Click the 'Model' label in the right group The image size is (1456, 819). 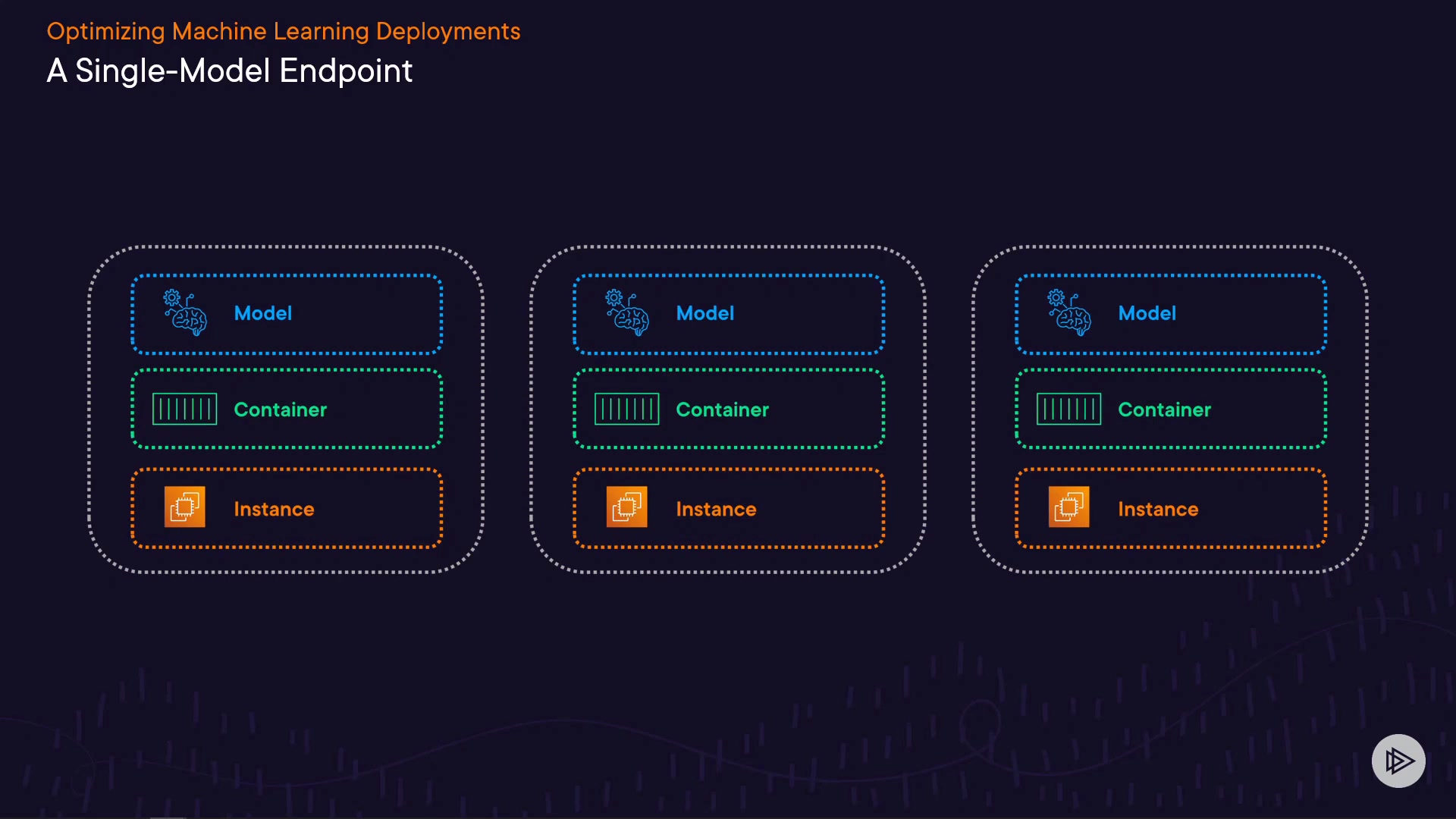coord(1147,313)
